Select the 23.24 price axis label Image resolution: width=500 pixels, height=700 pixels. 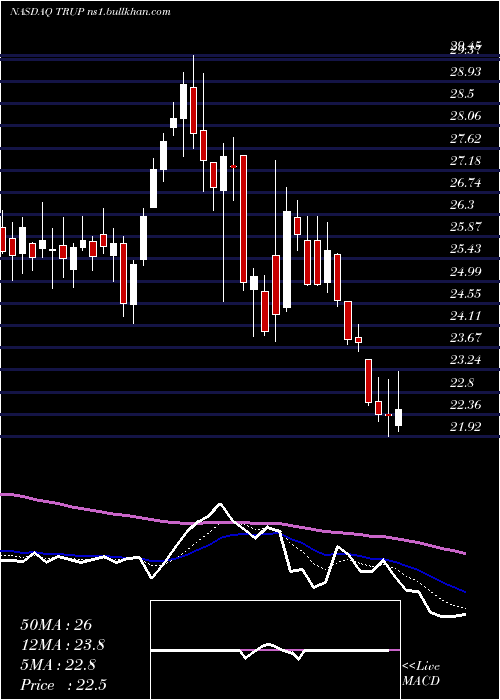click(466, 360)
